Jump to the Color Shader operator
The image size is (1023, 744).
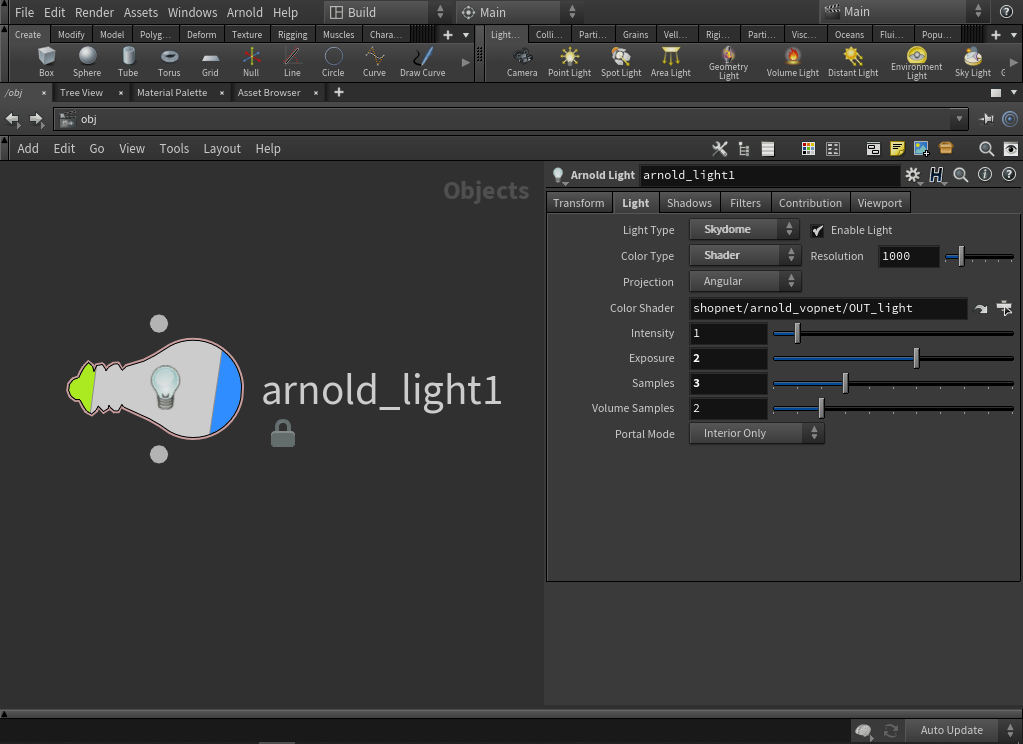[x=981, y=309]
